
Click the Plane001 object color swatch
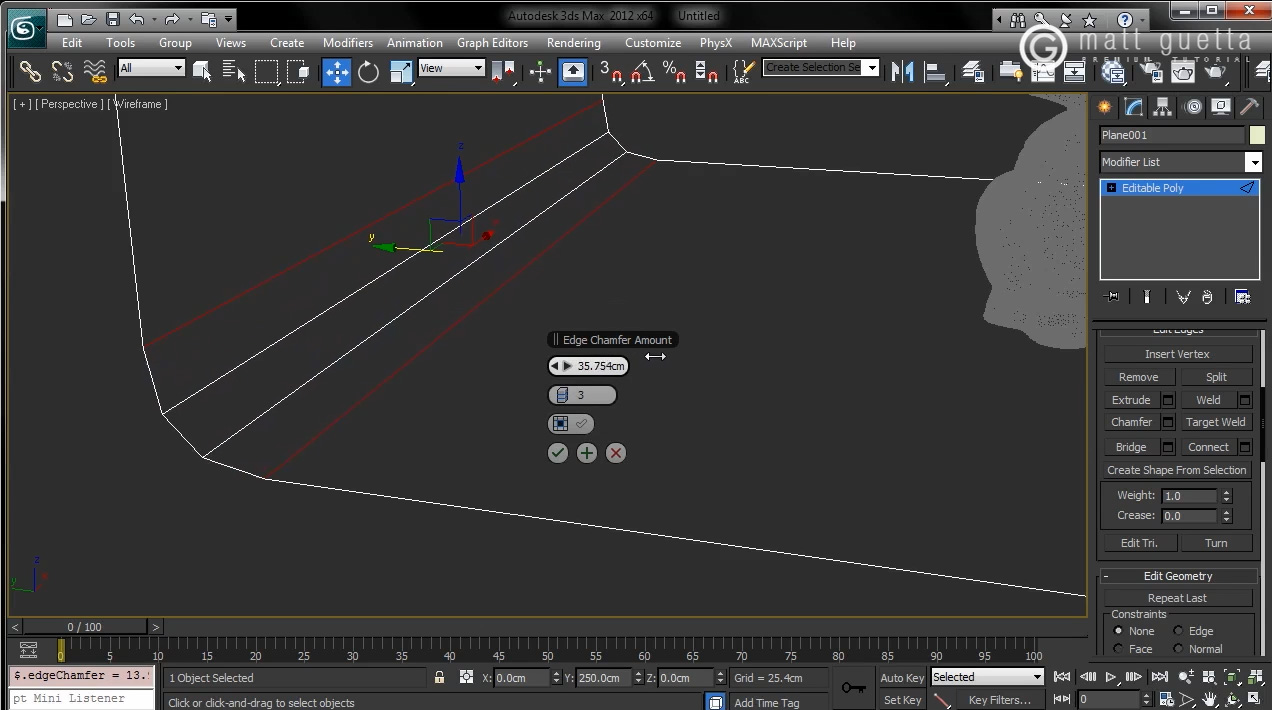pos(1257,135)
